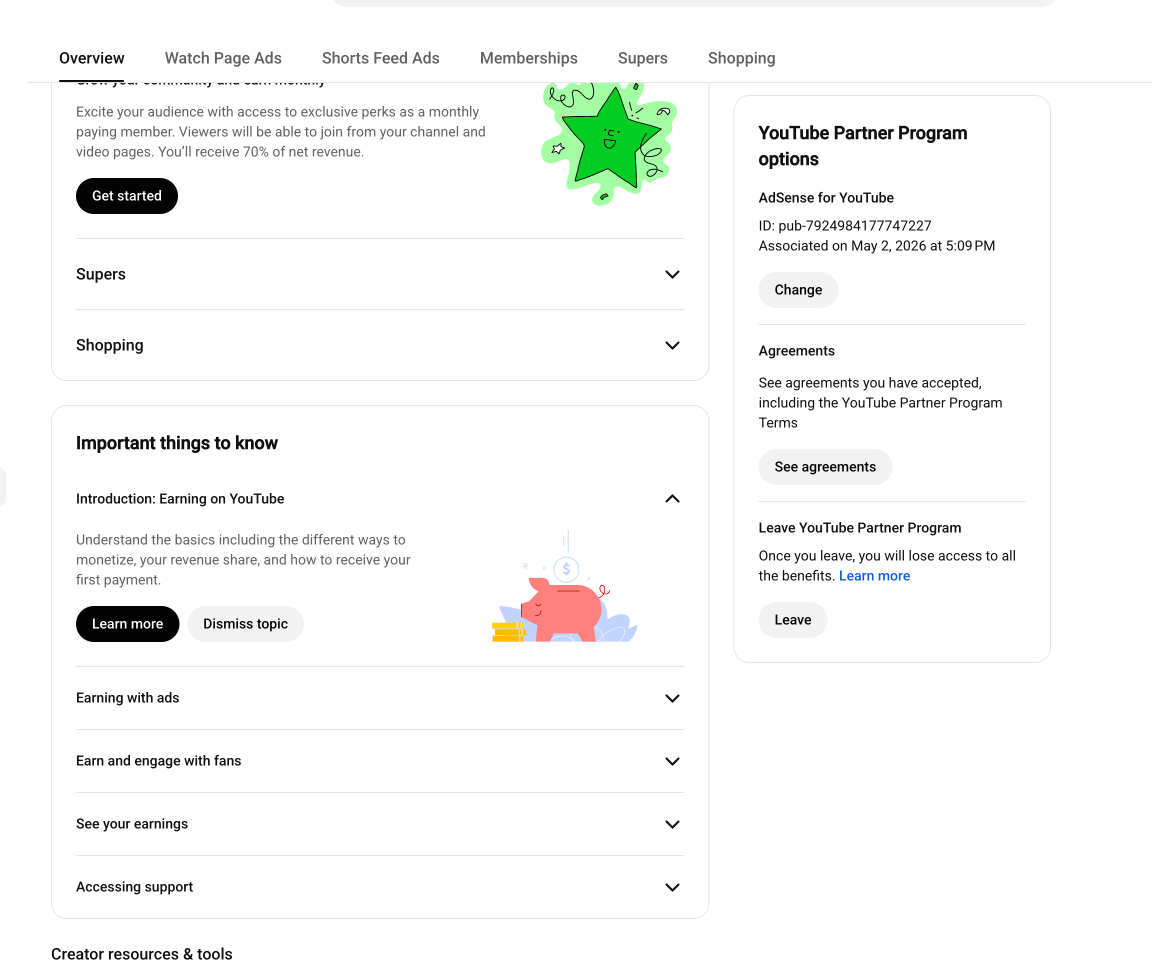This screenshot has width=1152, height=963.
Task: Click the Agreements label
Action: click(796, 351)
